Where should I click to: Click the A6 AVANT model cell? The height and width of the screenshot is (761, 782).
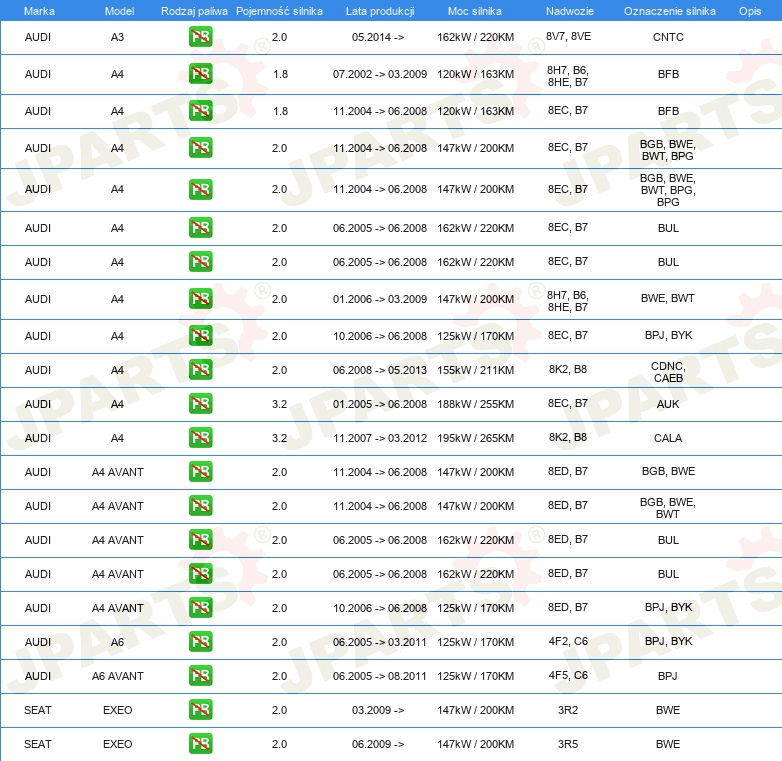point(118,676)
